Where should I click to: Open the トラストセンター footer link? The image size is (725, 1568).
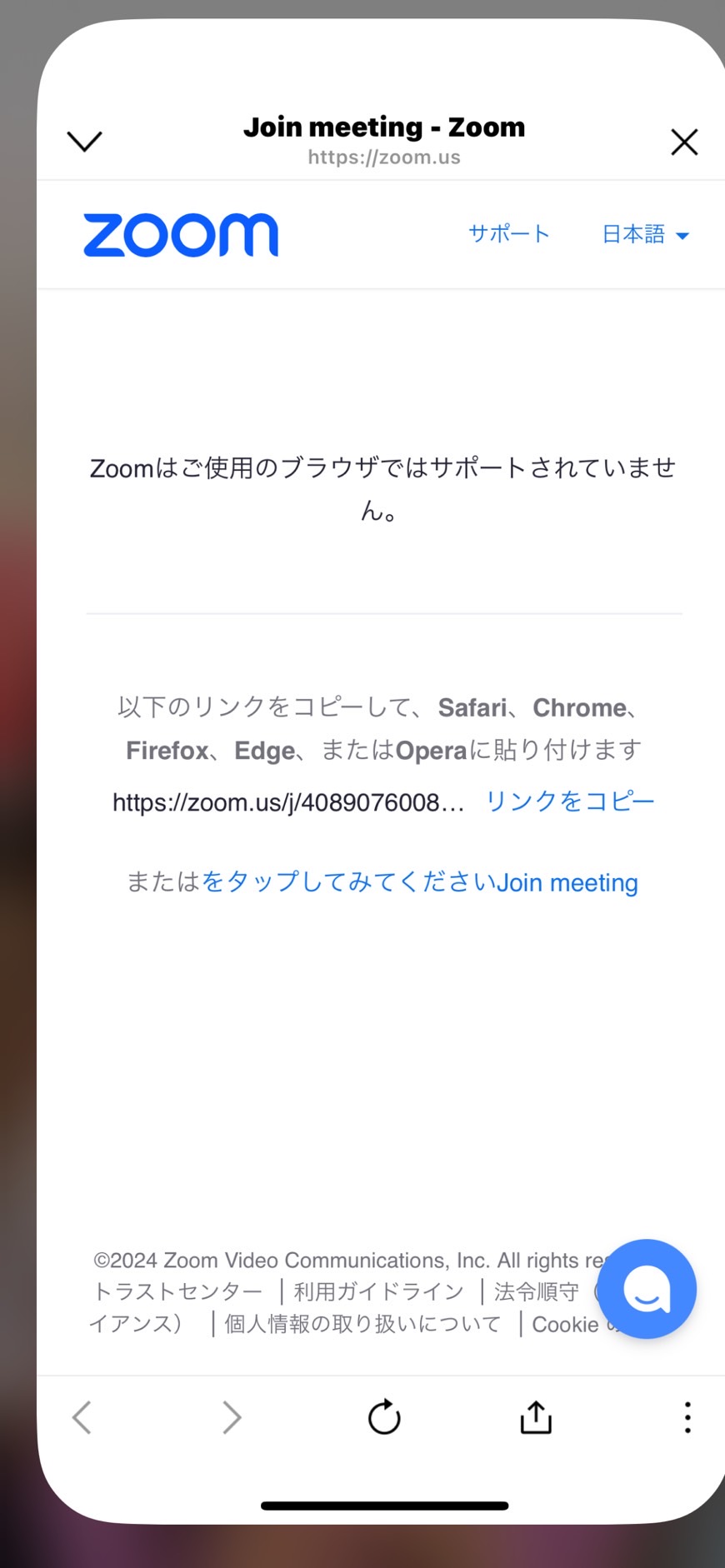tap(177, 1291)
